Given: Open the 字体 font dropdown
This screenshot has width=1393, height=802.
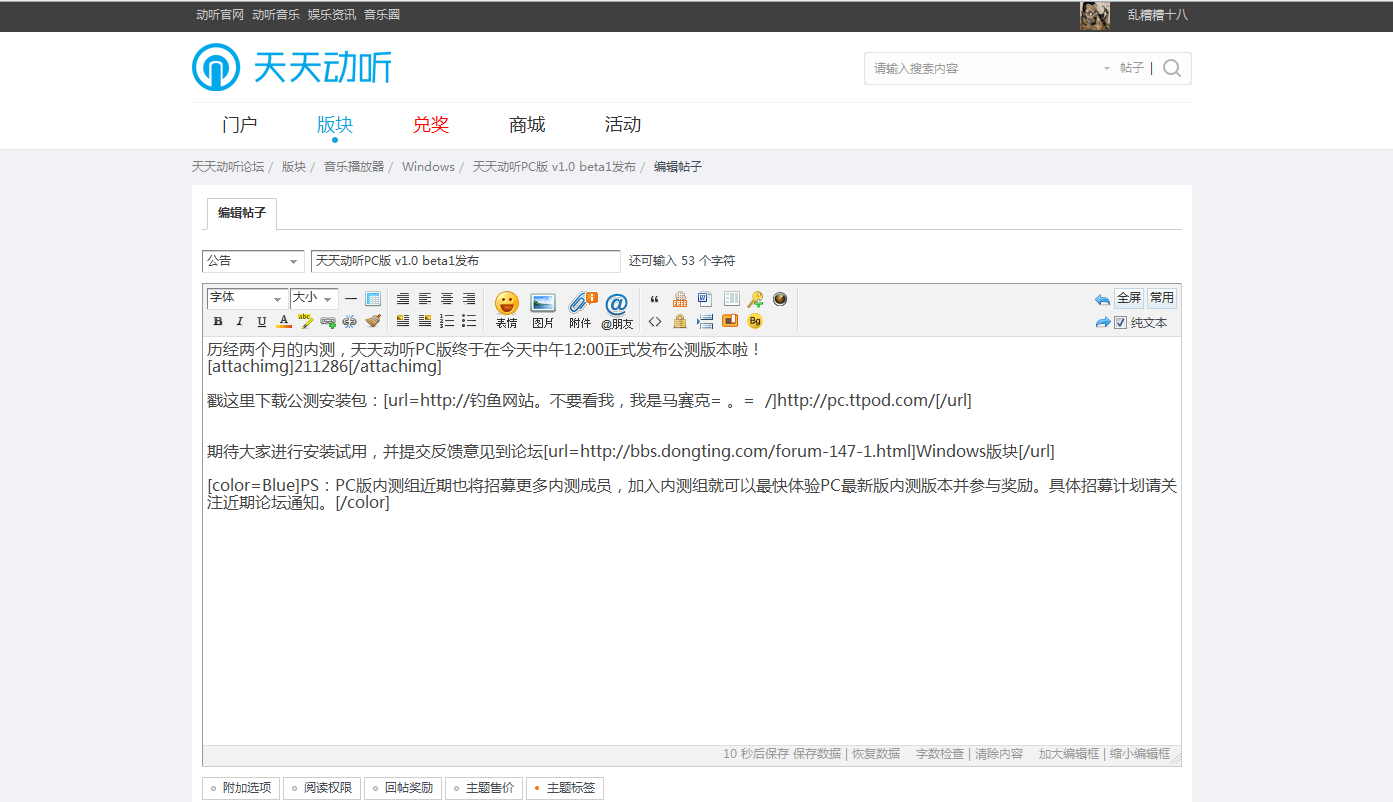Looking at the screenshot, I should click(247, 298).
